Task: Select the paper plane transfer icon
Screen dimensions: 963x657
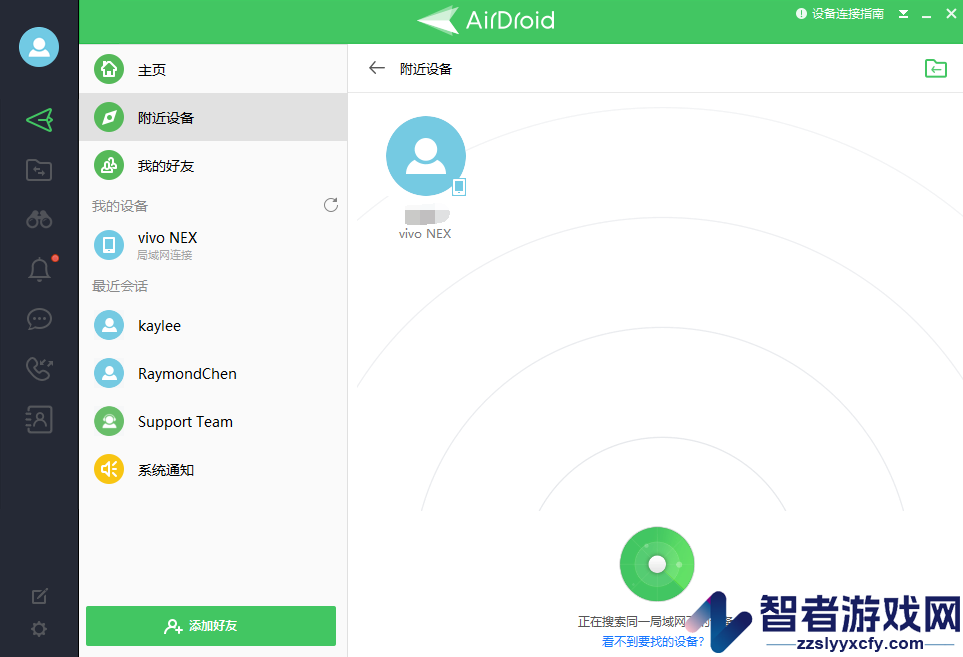Action: pyautogui.click(x=39, y=120)
